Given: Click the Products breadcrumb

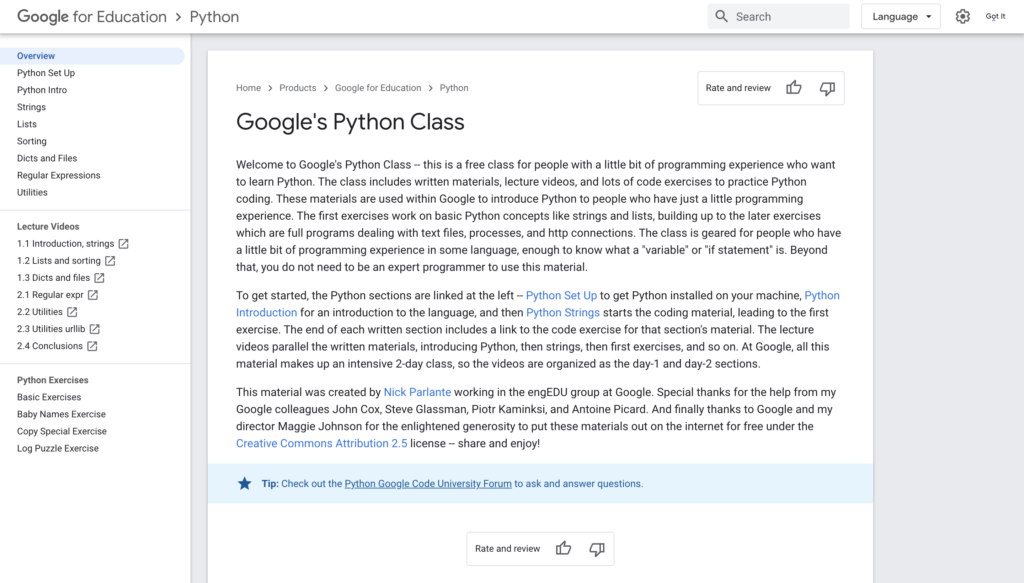Looking at the screenshot, I should [298, 87].
